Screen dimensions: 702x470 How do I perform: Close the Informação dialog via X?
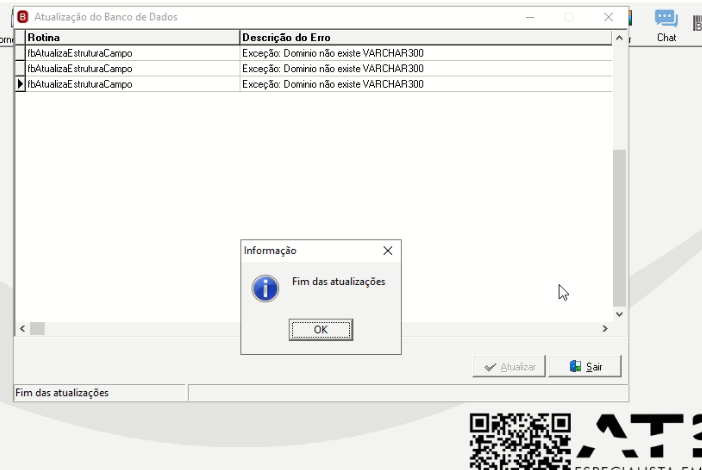point(388,251)
